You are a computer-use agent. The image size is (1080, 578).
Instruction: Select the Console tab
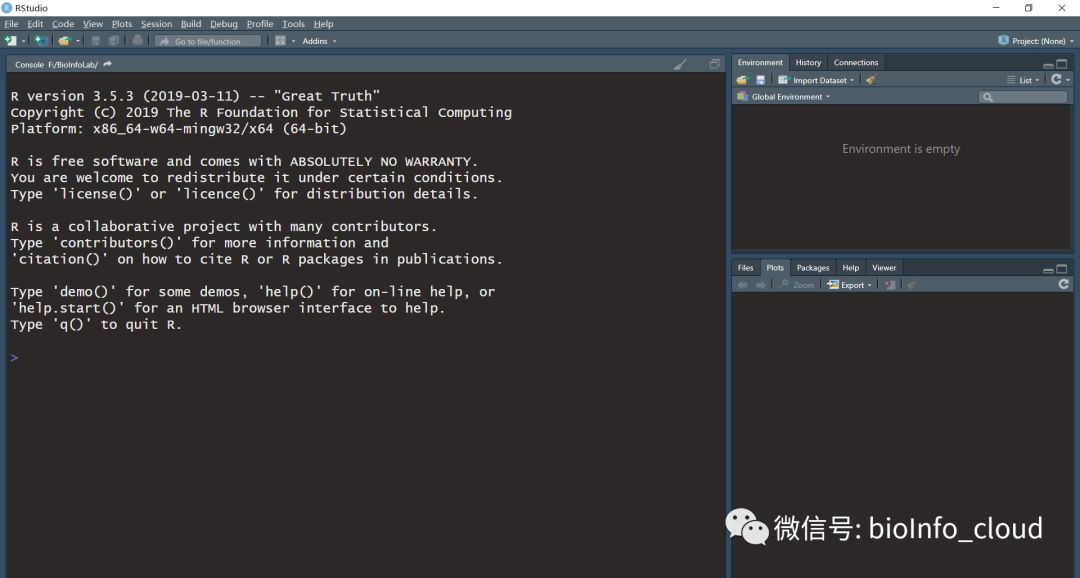(x=29, y=65)
